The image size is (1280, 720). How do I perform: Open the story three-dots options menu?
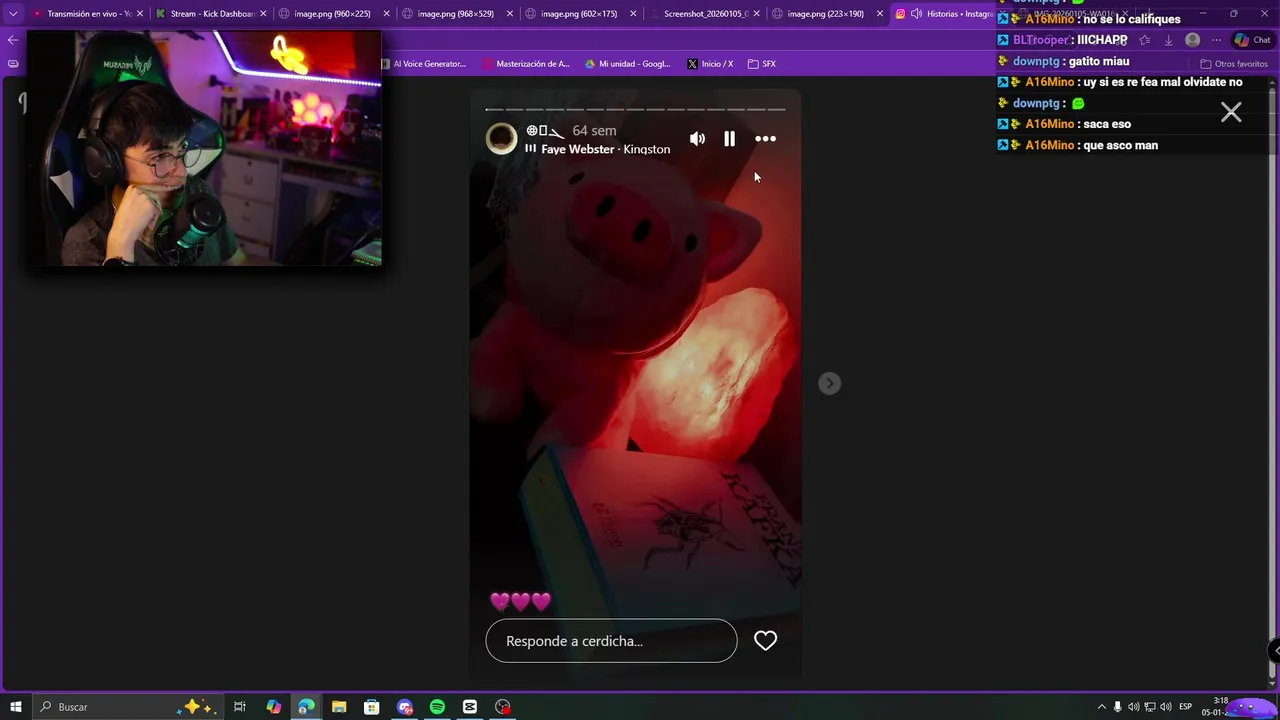[x=765, y=139]
